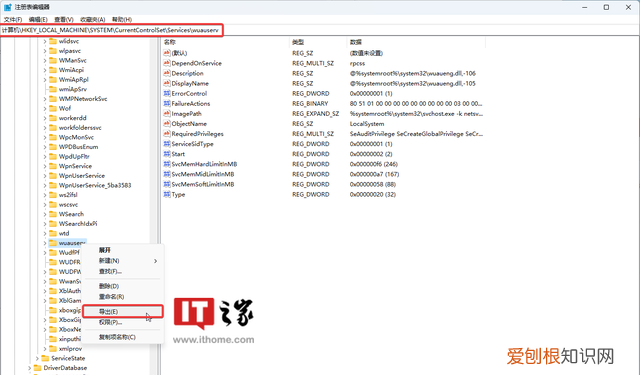Click the WpnUserService folder icon
Screen dimensions: 640x375
[x=53, y=175]
